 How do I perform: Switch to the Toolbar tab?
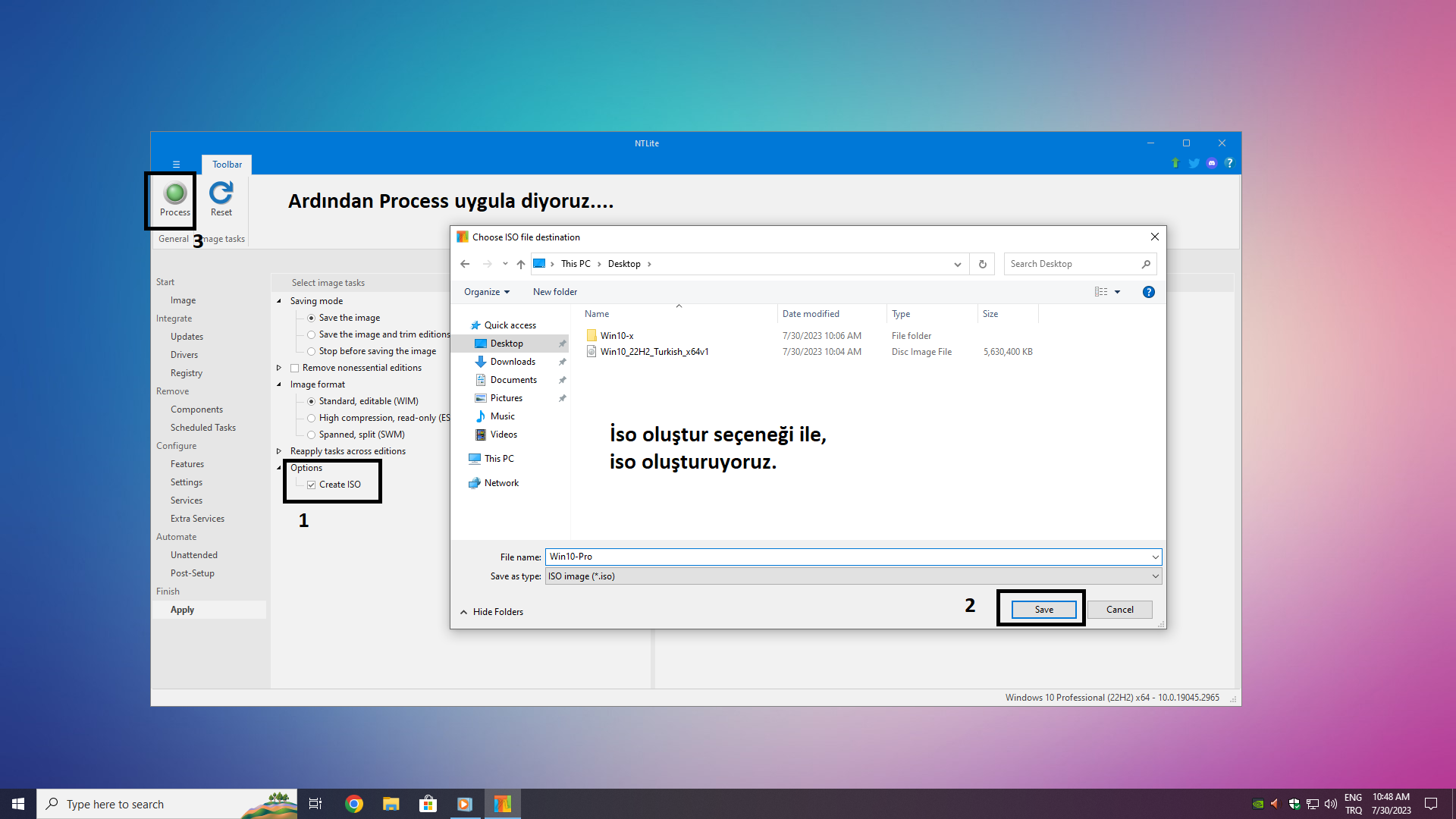point(227,165)
